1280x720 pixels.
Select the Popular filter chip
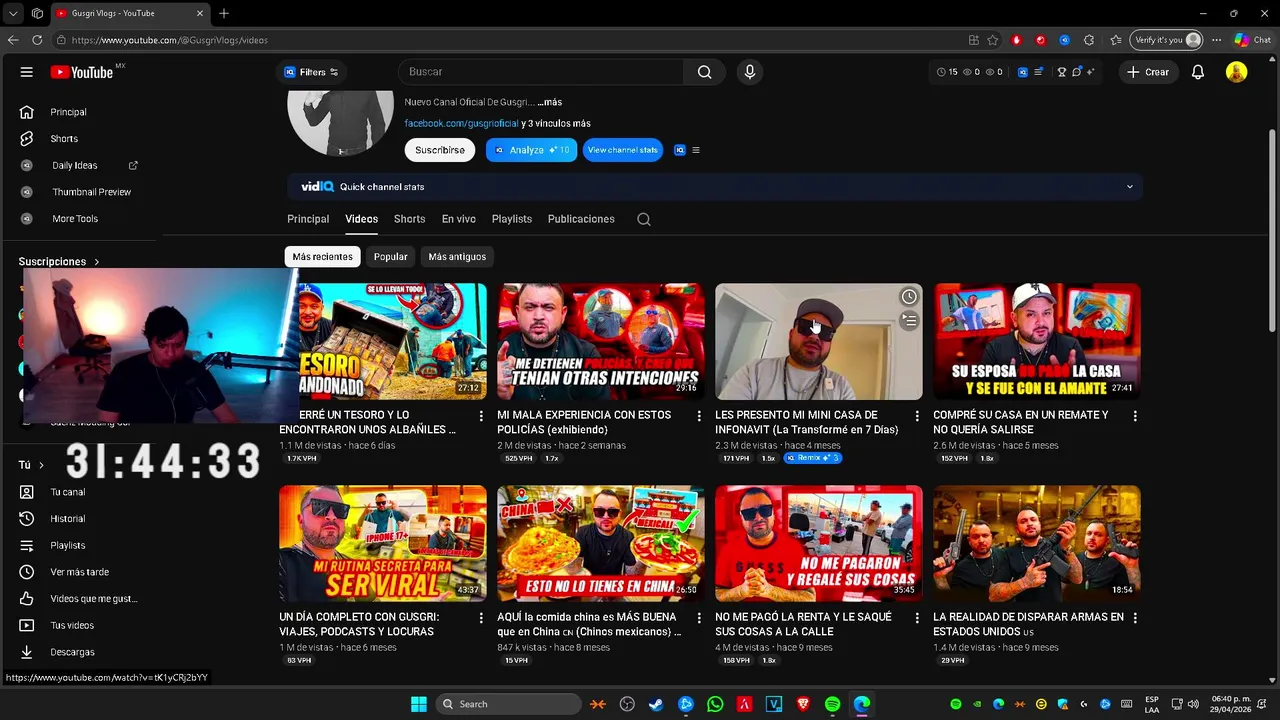(x=390, y=257)
